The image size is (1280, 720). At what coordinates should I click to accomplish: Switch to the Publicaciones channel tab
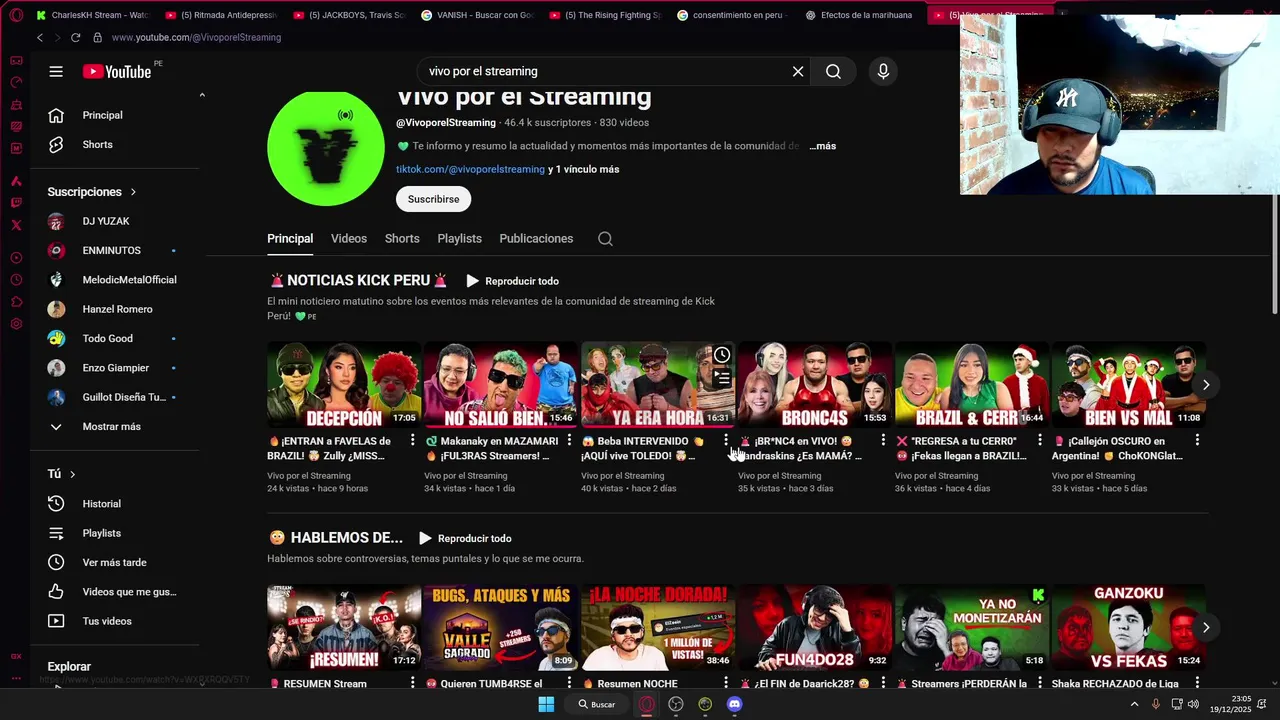pyautogui.click(x=536, y=238)
